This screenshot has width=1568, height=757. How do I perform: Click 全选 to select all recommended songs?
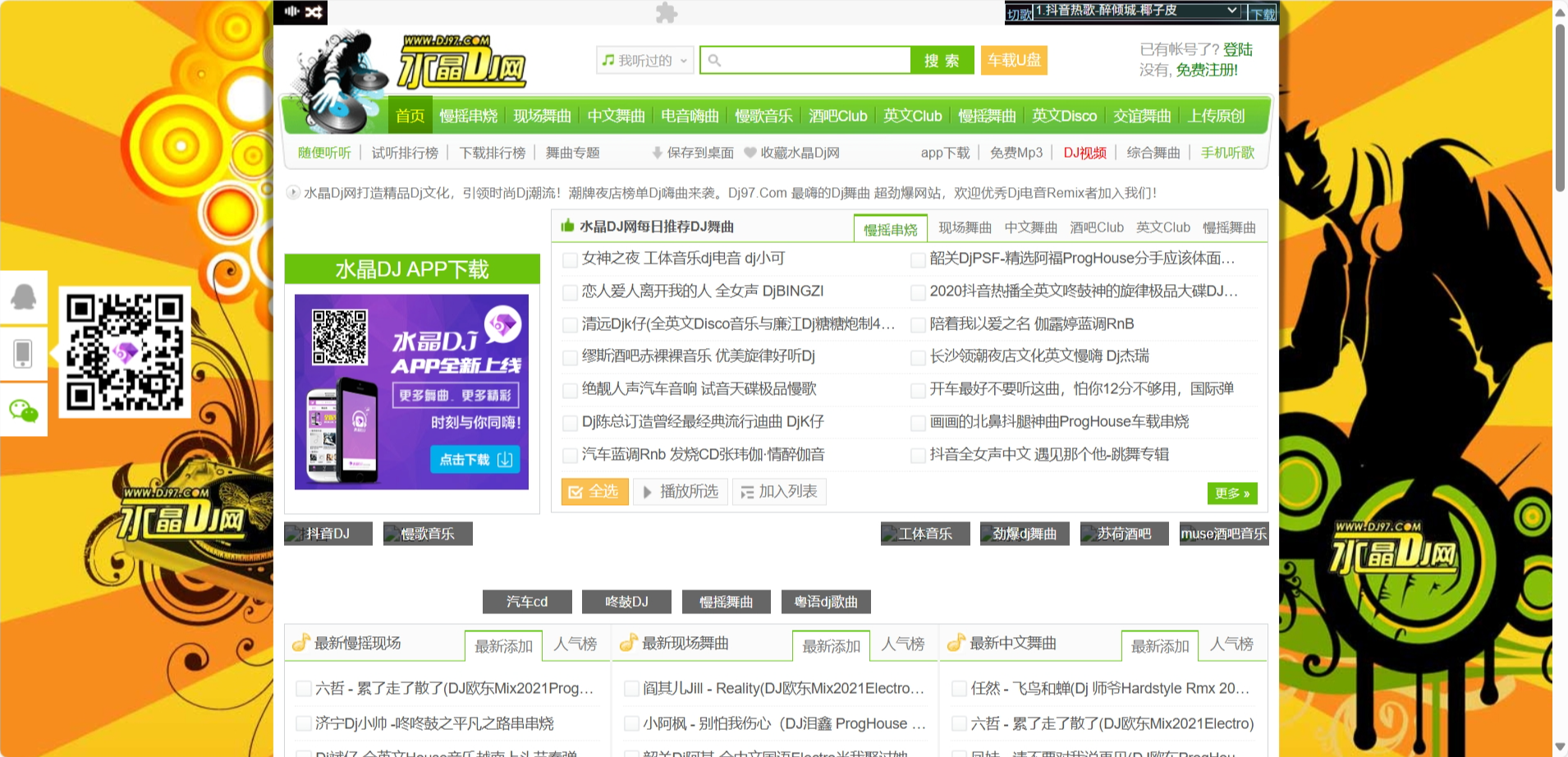point(594,492)
